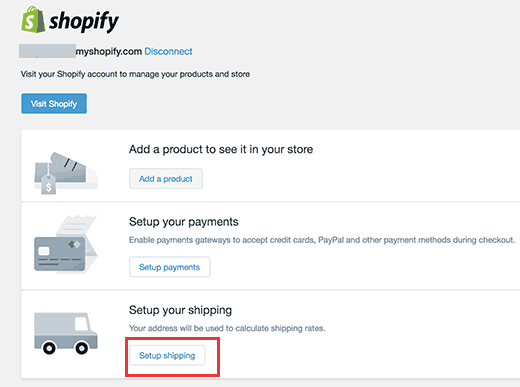520x387 pixels.
Task: Select the Setup shipping button
Action: (167, 355)
